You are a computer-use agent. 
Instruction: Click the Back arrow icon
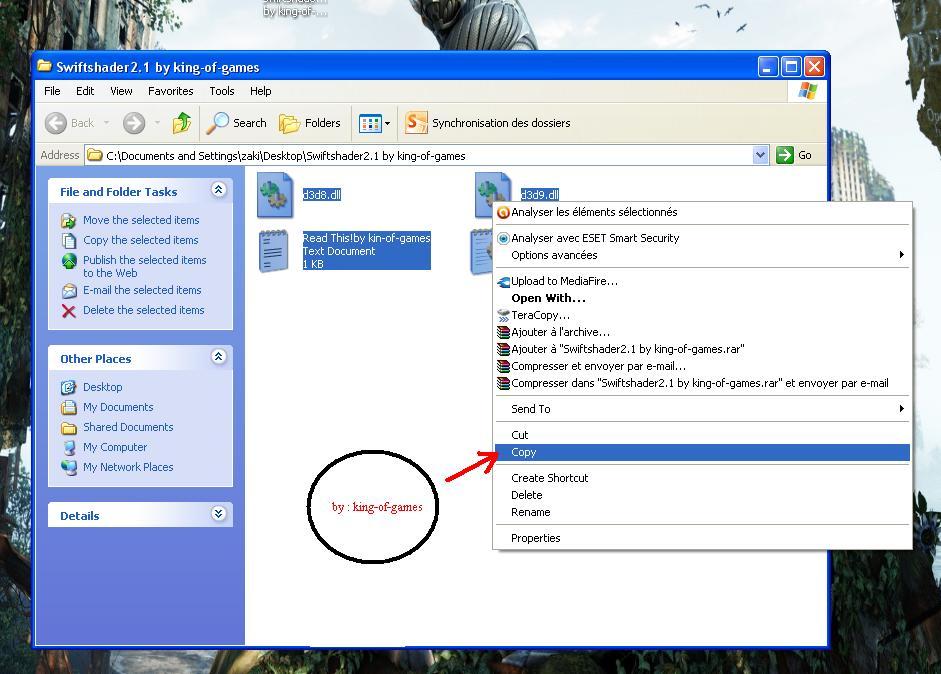(56, 123)
